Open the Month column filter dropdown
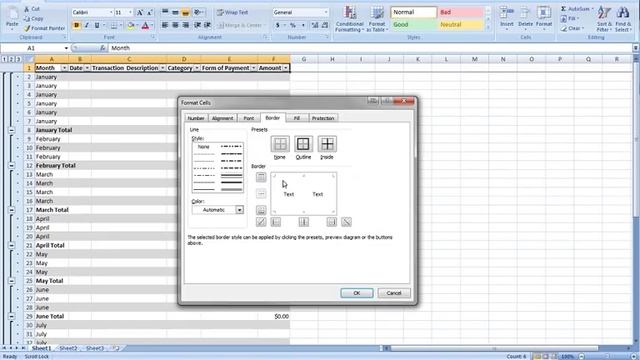Image resolution: width=640 pixels, height=360 pixels. click(64, 68)
